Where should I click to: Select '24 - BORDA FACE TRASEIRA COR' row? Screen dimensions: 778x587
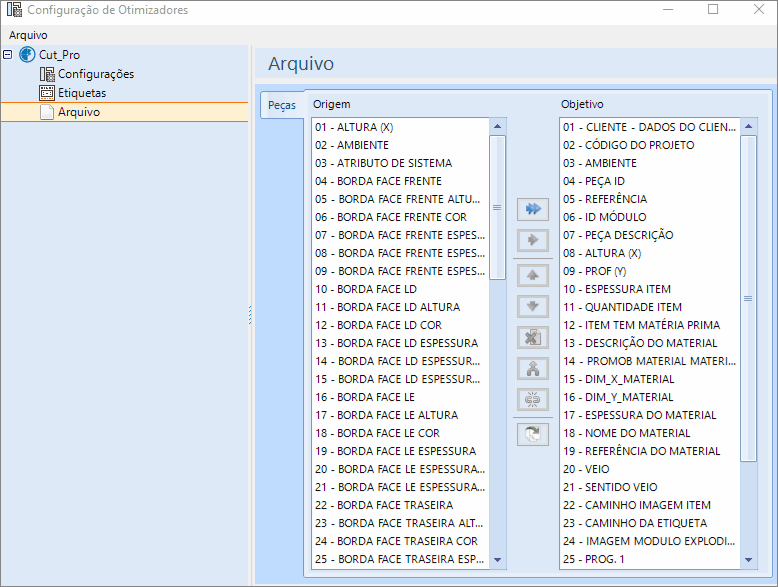click(400, 541)
